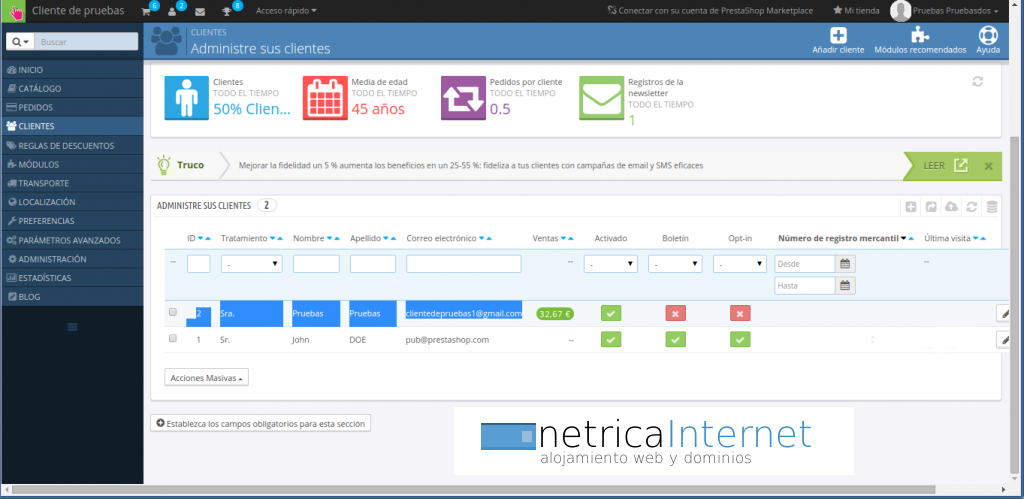
Task: Click the green LEER button
Action: [940, 165]
